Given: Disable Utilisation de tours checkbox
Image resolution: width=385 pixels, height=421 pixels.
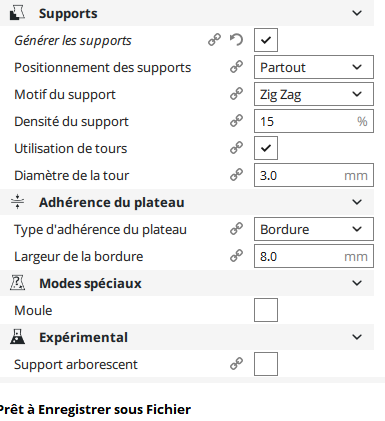Looking at the screenshot, I should [x=266, y=148].
